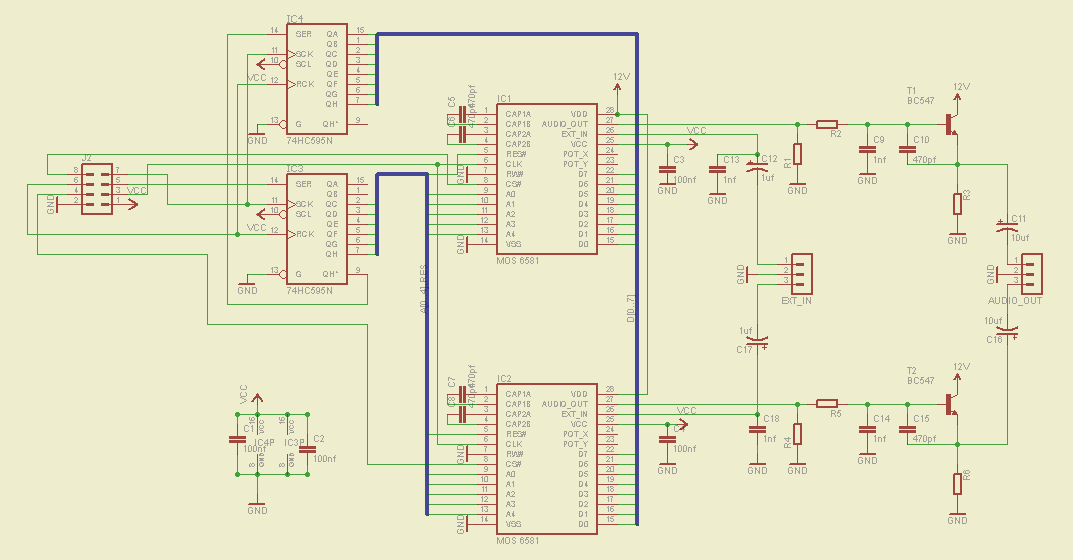Select the C1 100nf decoupling capacitor
1073x560 pixels.
tap(237, 439)
